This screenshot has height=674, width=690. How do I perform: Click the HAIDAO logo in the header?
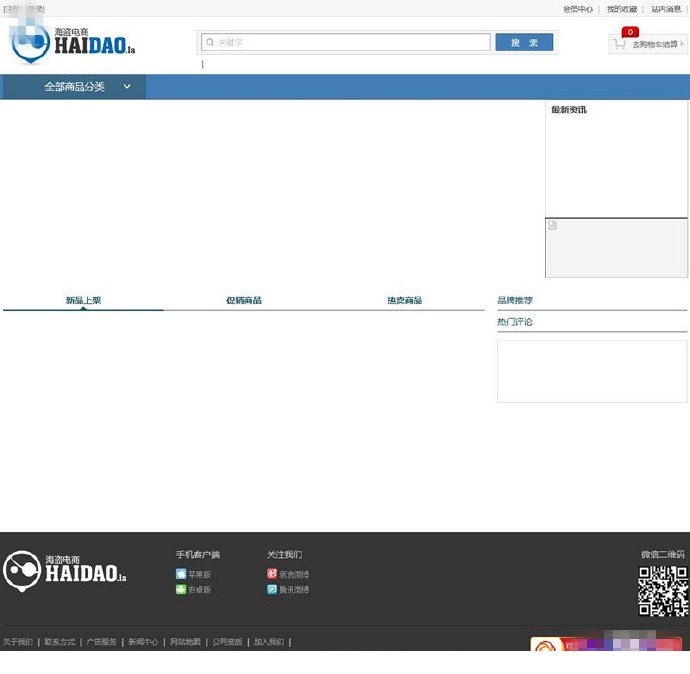click(x=73, y=44)
